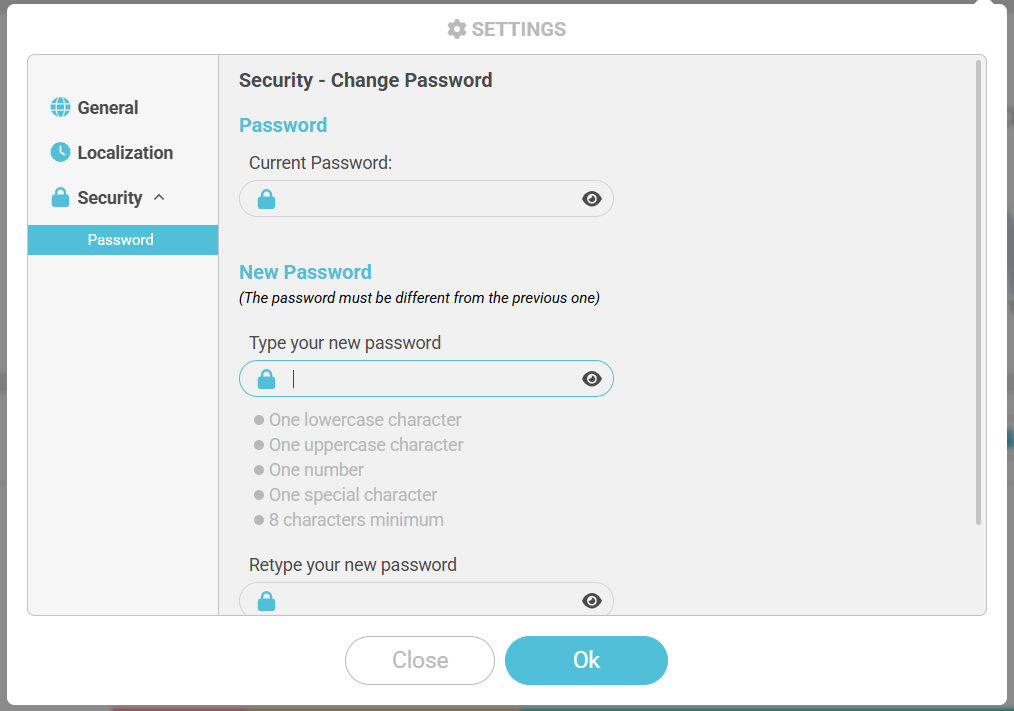Click the lock icon in new password field
Image resolution: width=1014 pixels, height=711 pixels.
point(266,379)
